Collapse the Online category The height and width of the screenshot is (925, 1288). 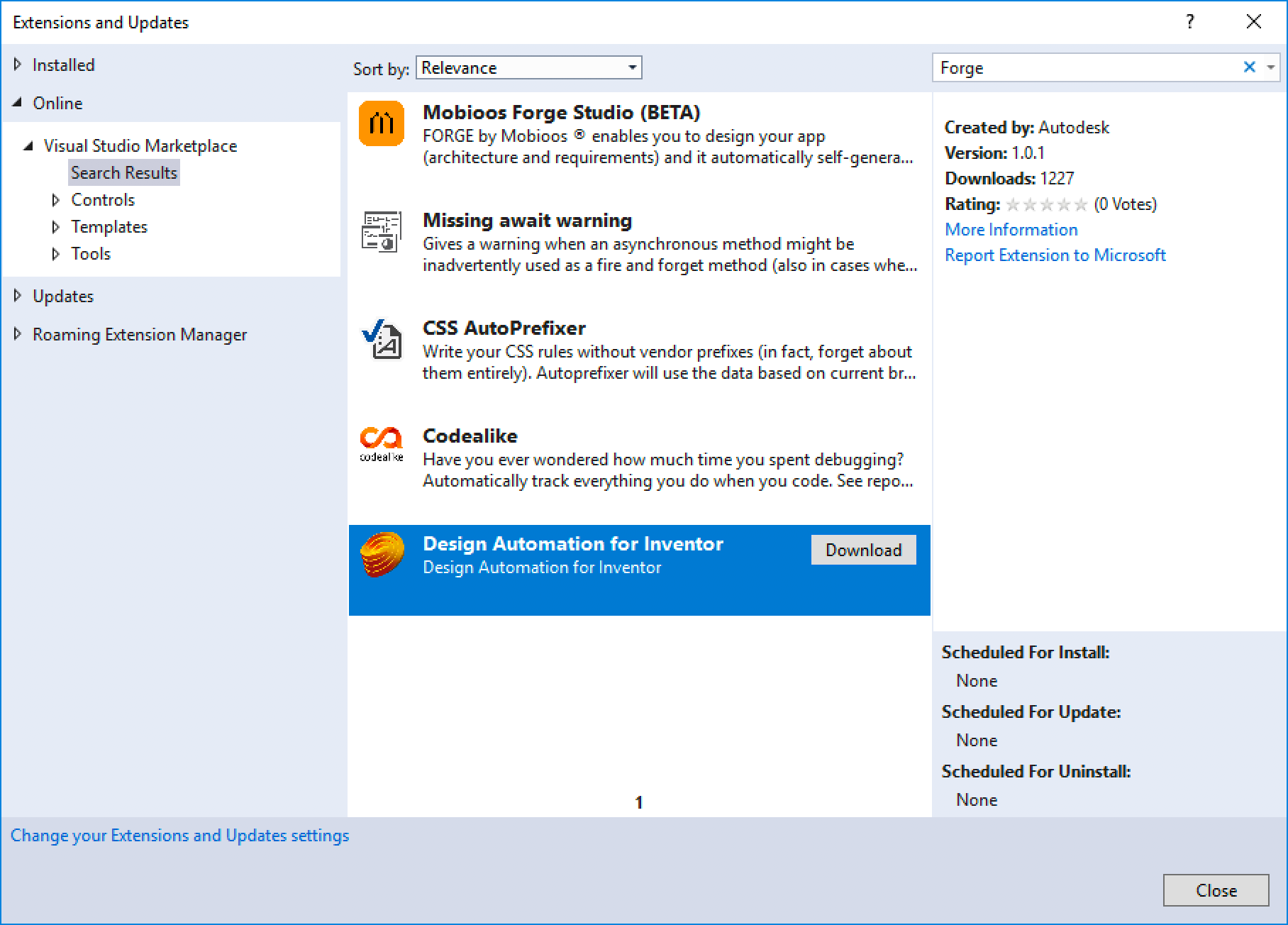click(x=18, y=103)
